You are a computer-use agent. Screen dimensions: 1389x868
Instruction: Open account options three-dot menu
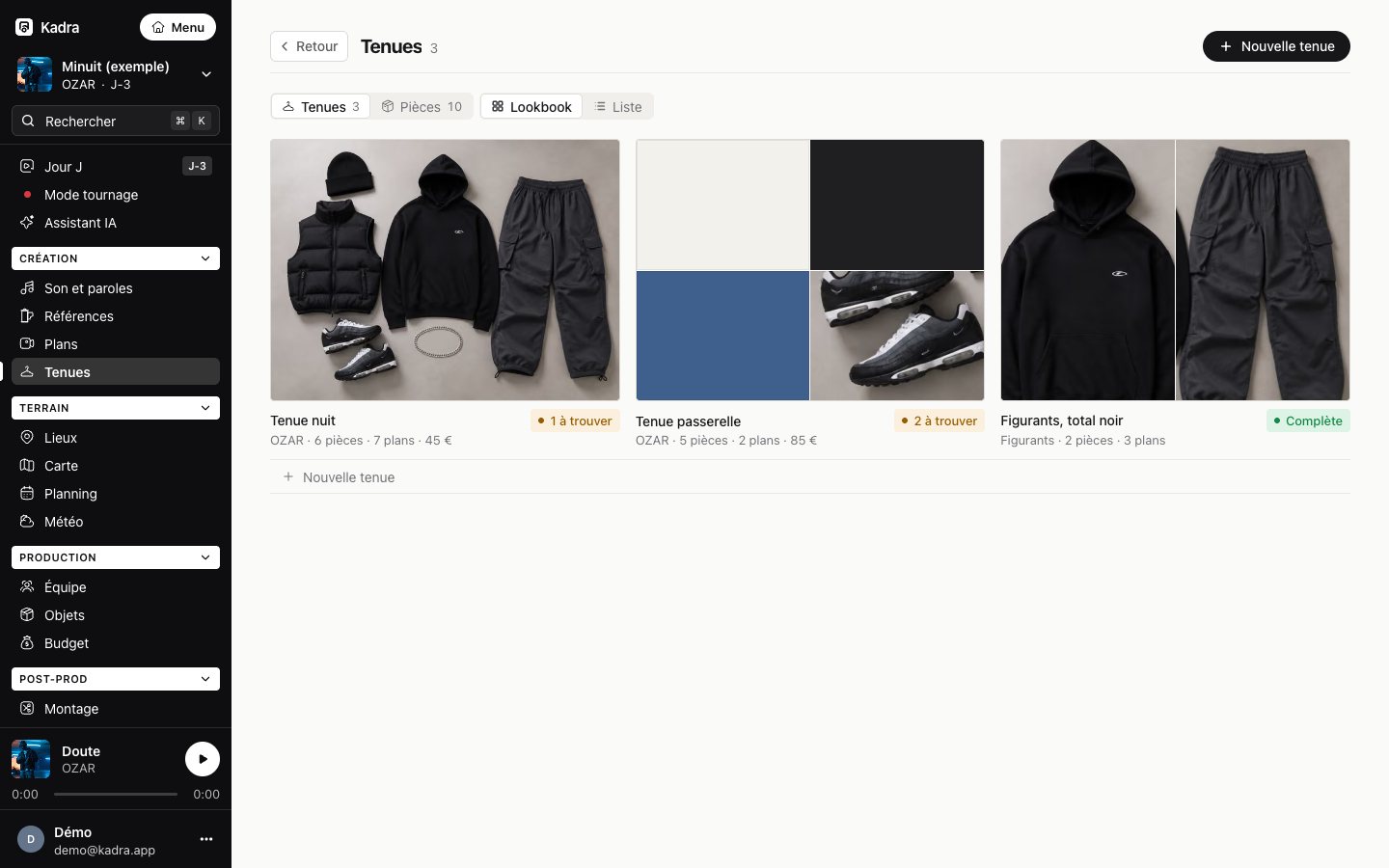click(x=206, y=839)
